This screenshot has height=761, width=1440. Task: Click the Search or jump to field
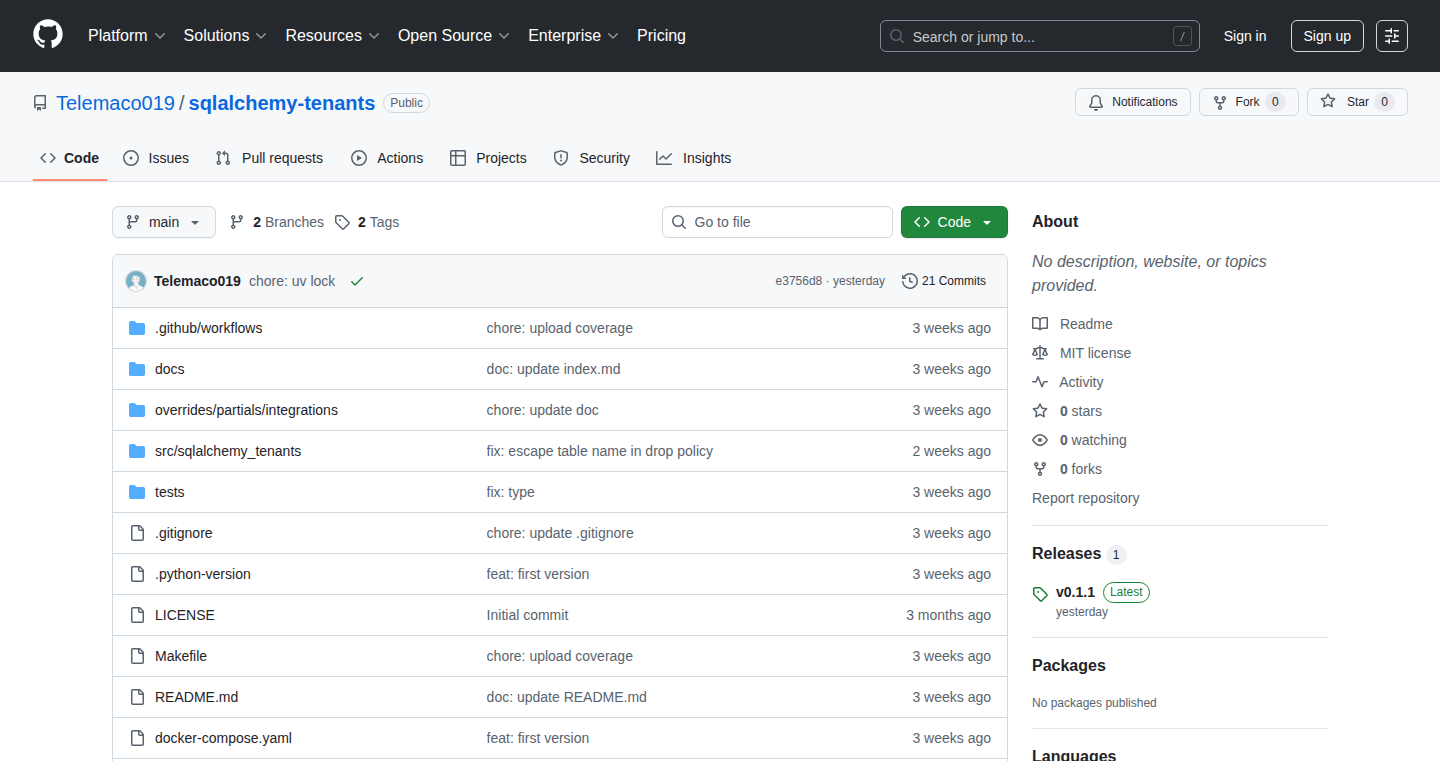pos(1040,36)
